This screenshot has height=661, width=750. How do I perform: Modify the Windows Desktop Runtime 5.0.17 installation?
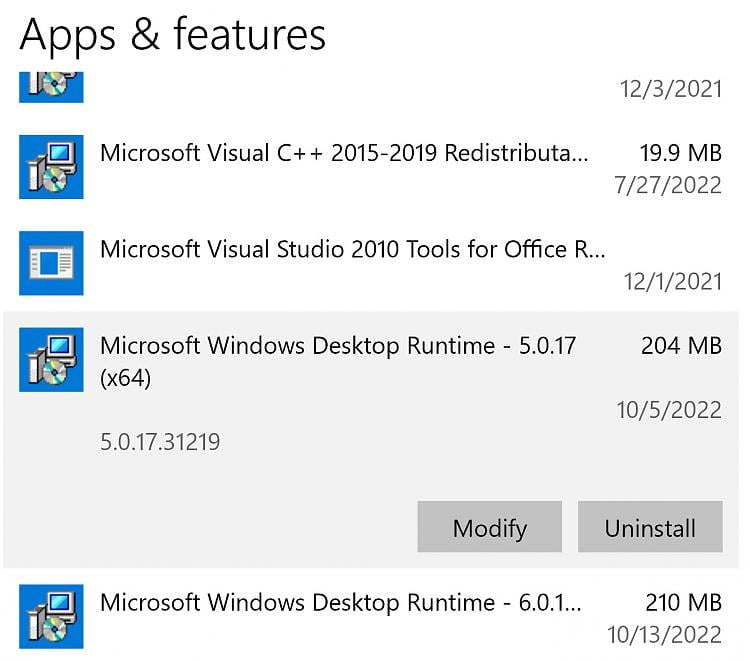coord(489,527)
